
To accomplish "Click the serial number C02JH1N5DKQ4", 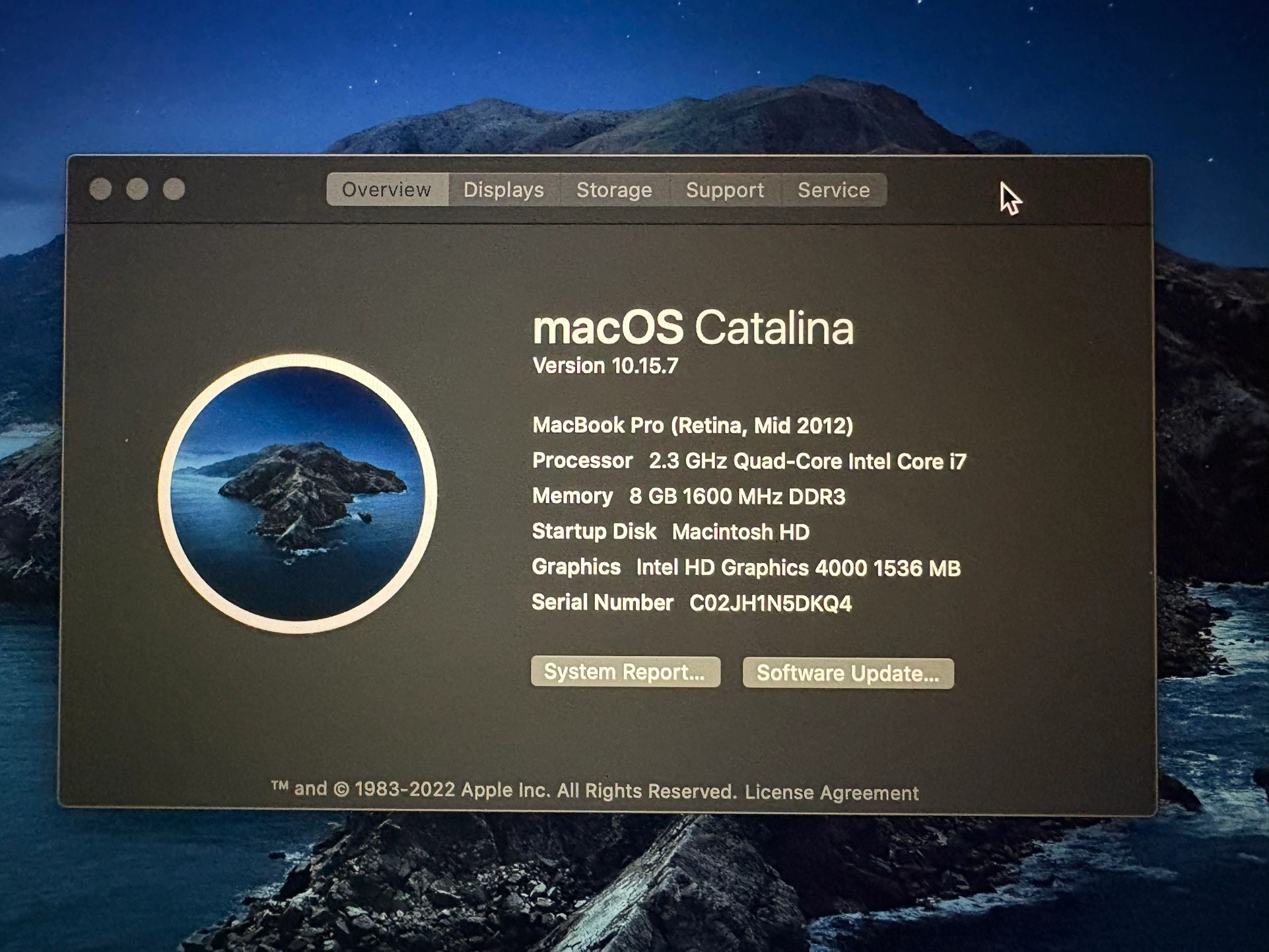I will pyautogui.click(x=770, y=603).
